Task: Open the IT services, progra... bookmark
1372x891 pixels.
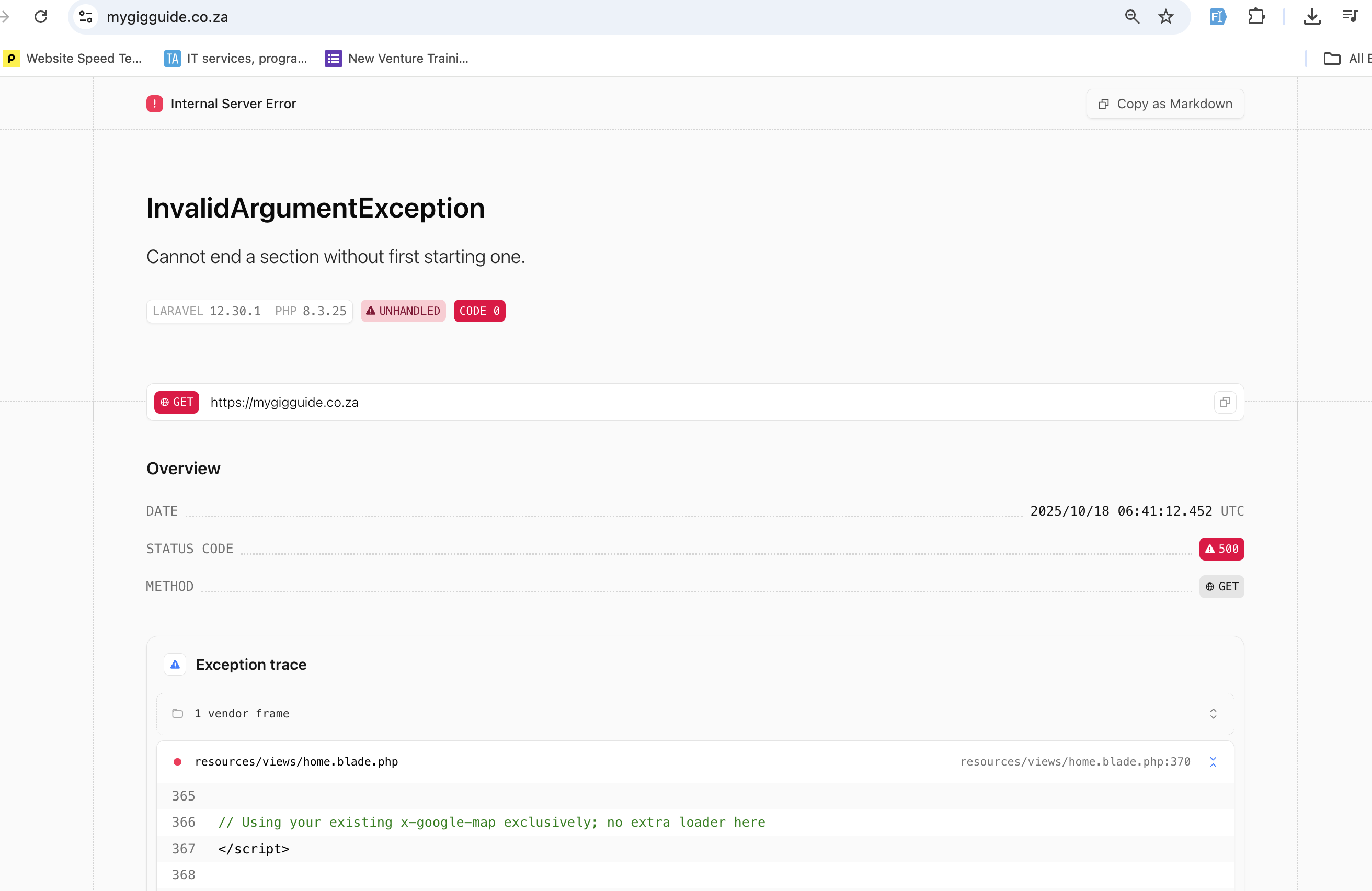Action: click(x=236, y=58)
